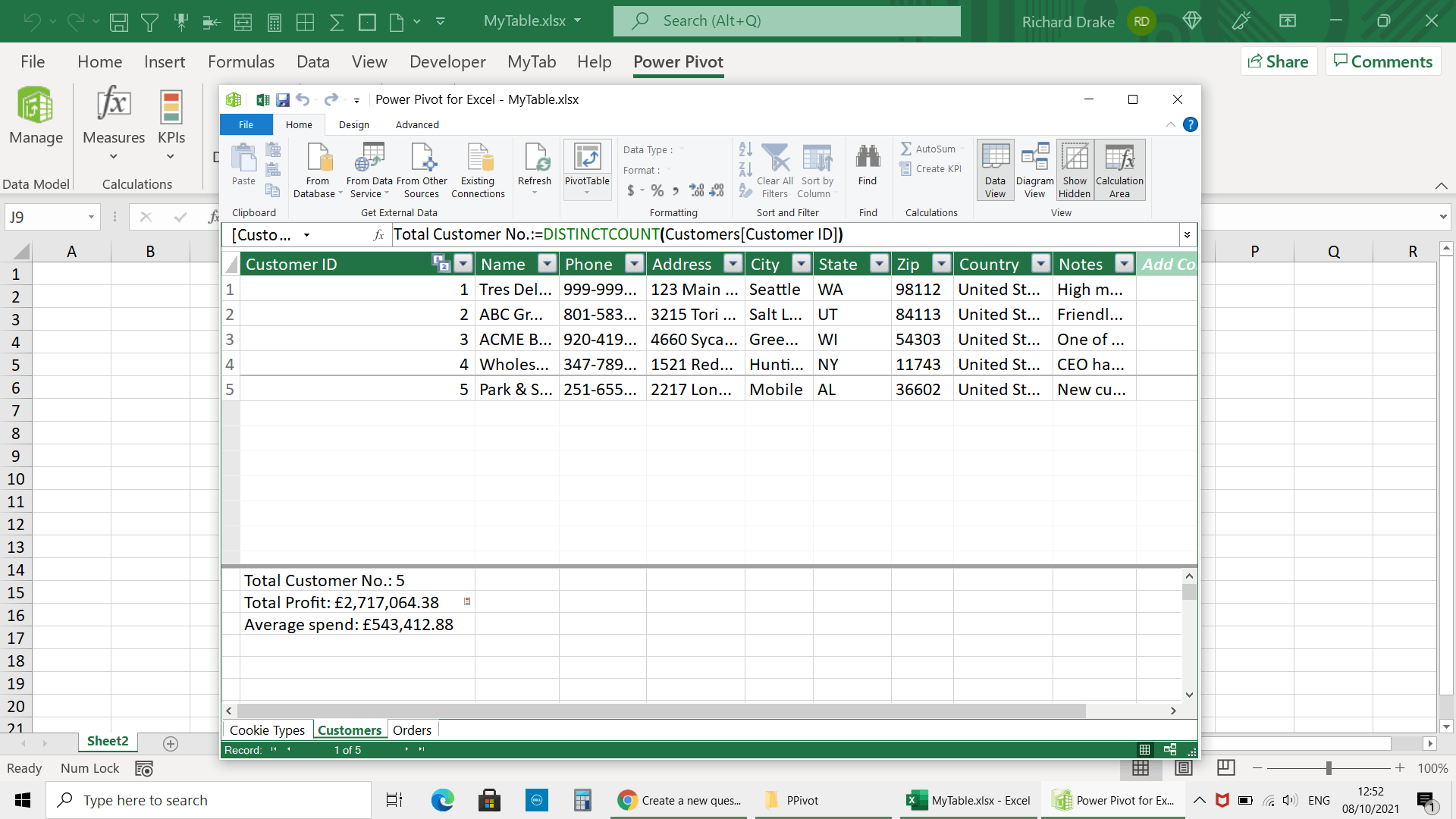The height and width of the screenshot is (819, 1456).
Task: Expand the AutoSum dropdown
Action: (963, 149)
